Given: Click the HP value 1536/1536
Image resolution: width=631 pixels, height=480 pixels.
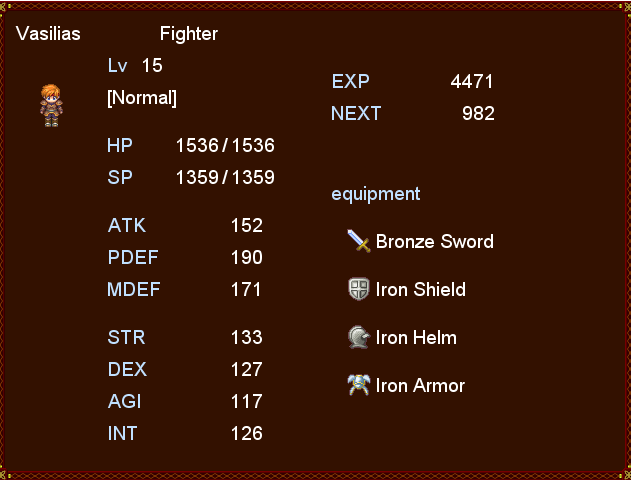Looking at the screenshot, I should tap(225, 145).
